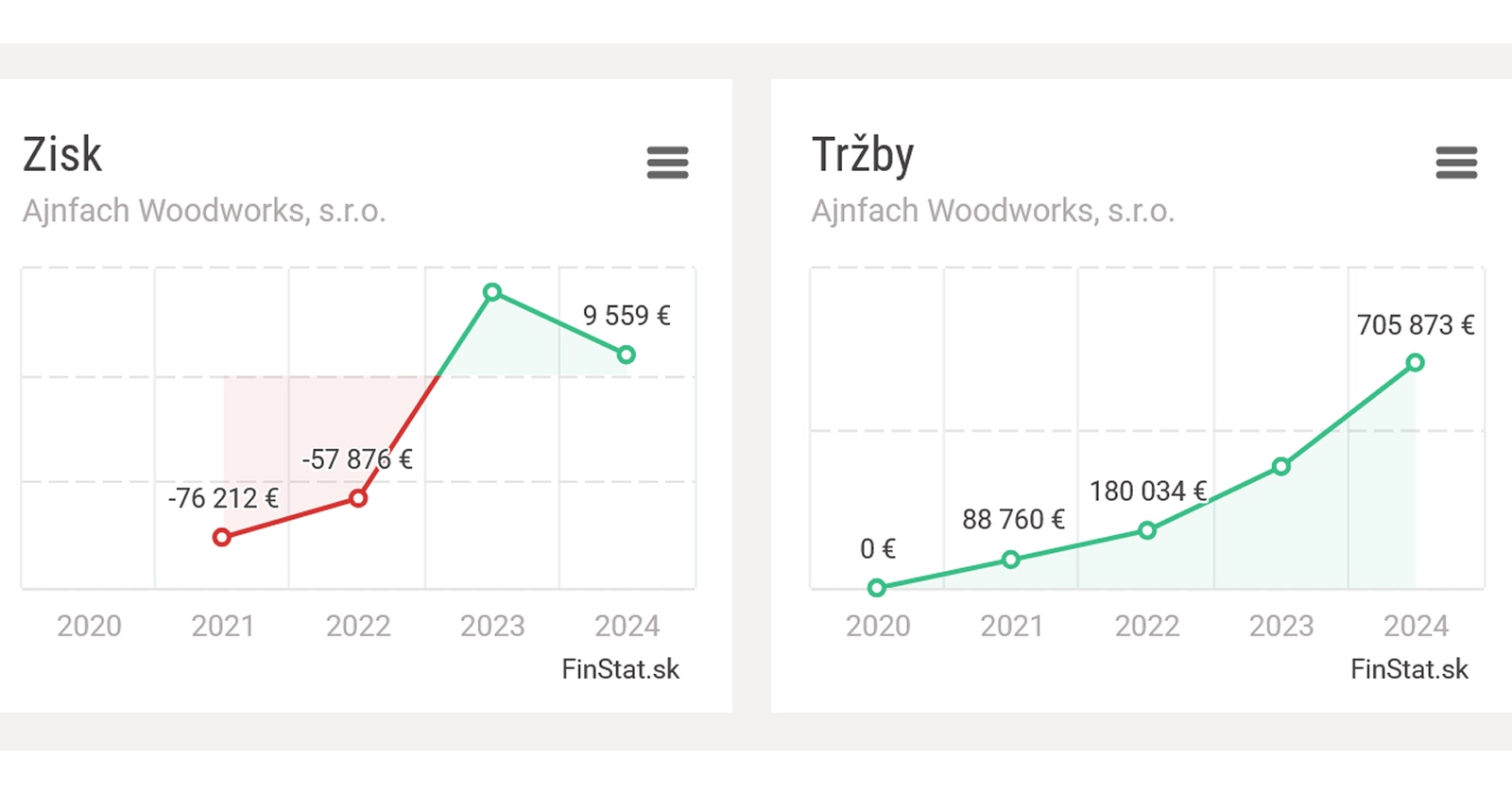Select the 2021 data point in Tržby chart
Image resolution: width=1512 pixels, height=794 pixels.
click(x=1011, y=560)
